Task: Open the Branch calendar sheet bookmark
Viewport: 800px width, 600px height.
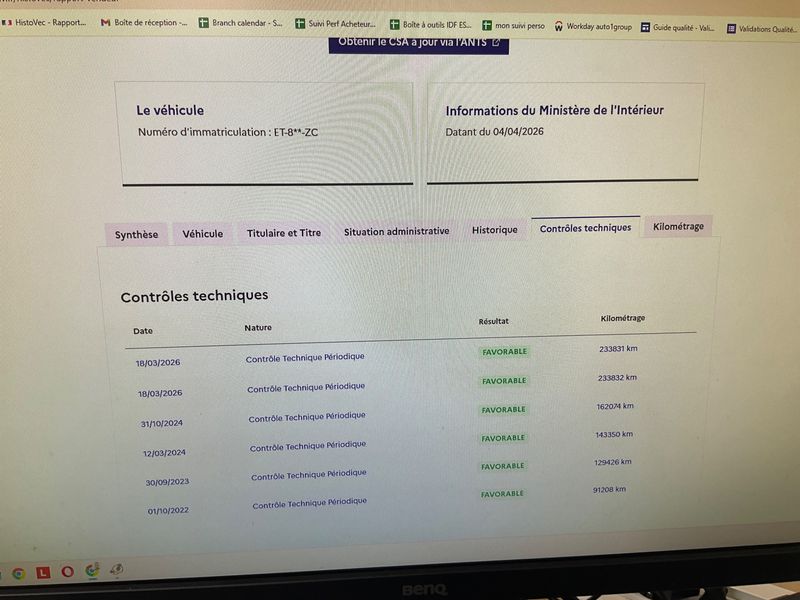Action: pos(240,23)
